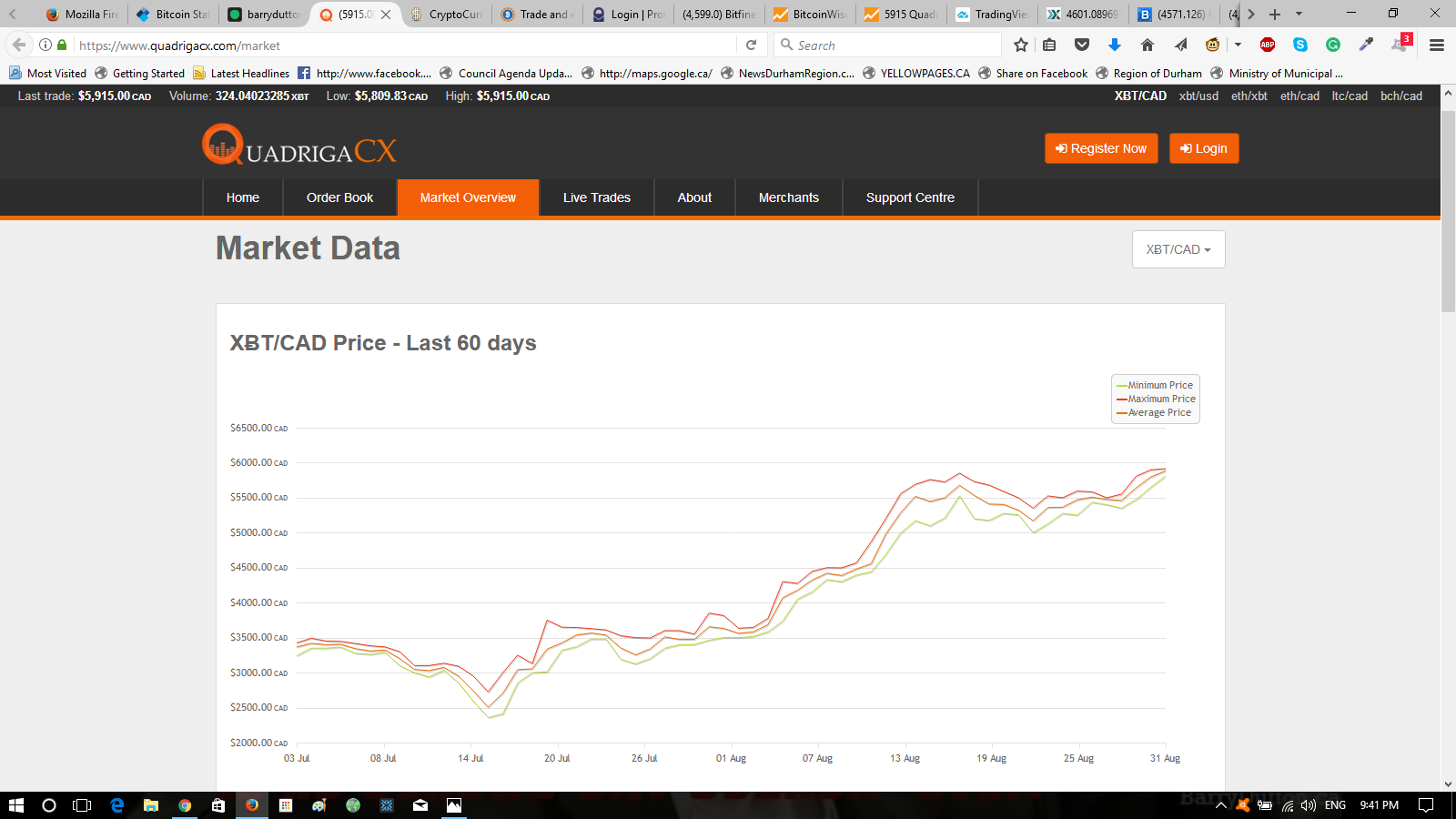Select the bch/cad market link
Viewport: 1456px width, 819px height.
[x=1401, y=96]
